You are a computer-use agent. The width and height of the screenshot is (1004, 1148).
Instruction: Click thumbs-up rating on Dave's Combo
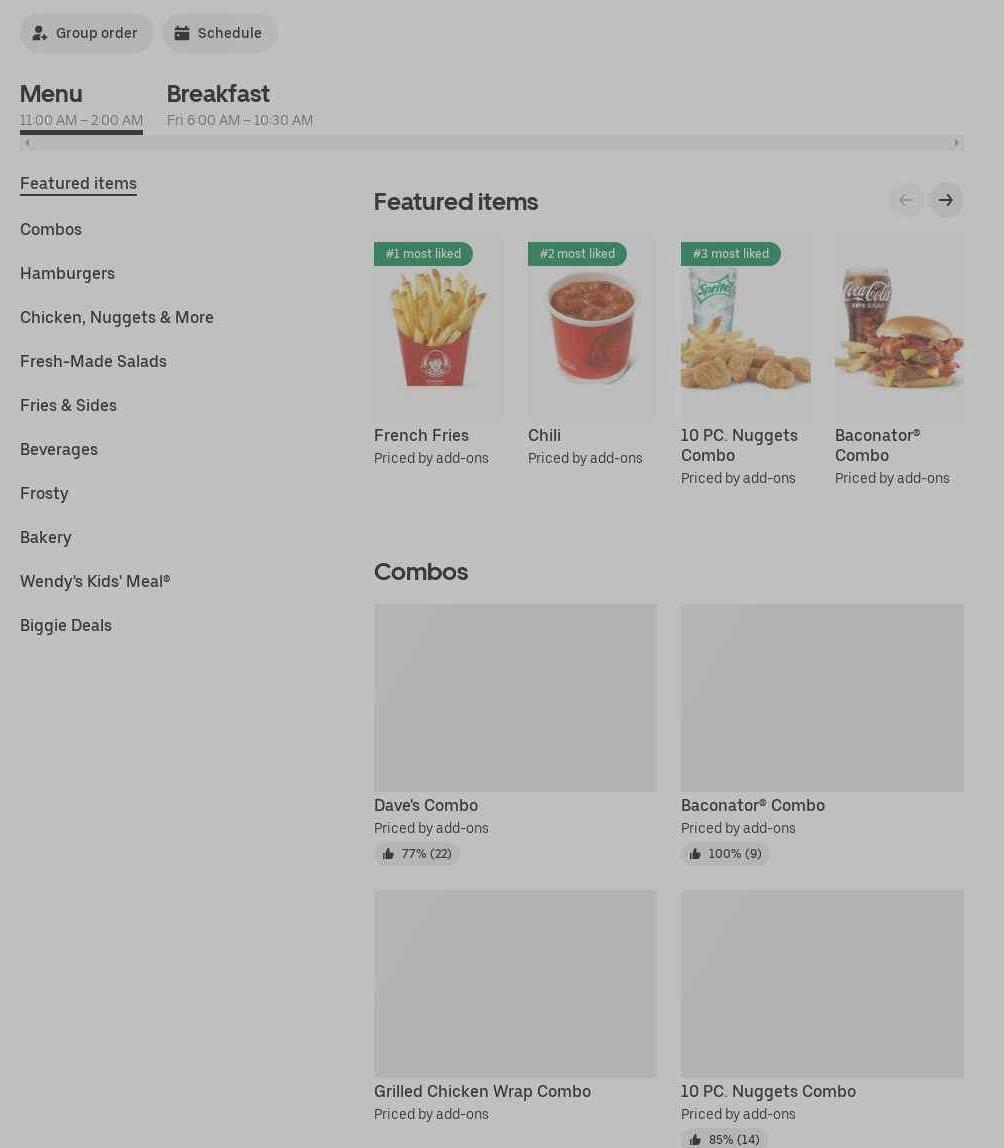tap(416, 854)
